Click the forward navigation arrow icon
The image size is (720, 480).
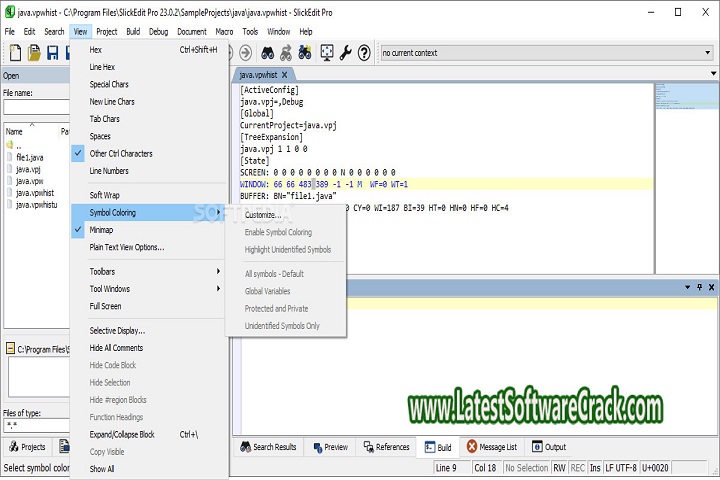(246, 53)
